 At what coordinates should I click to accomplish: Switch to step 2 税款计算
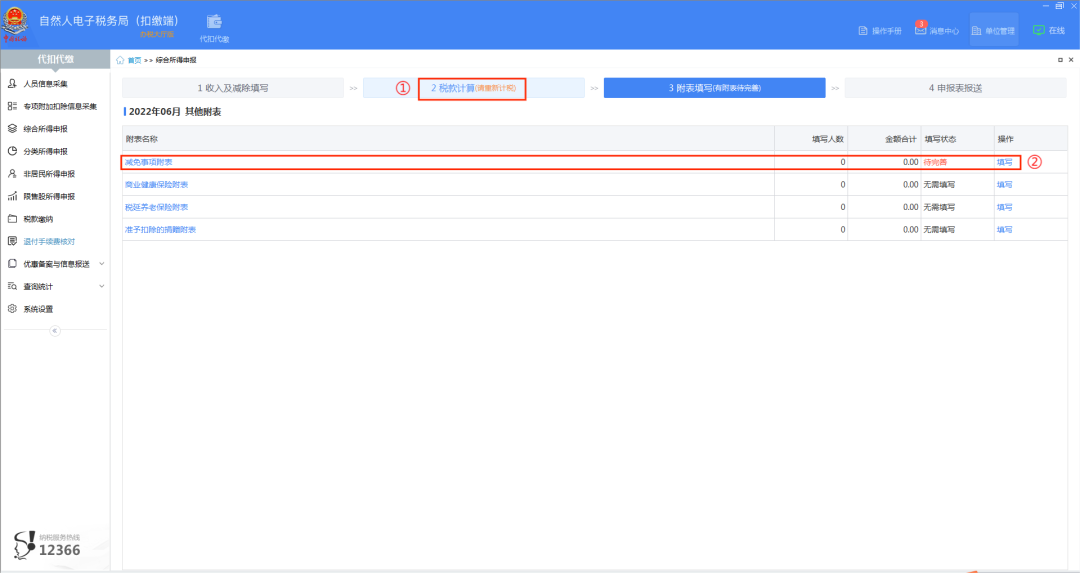(472, 88)
